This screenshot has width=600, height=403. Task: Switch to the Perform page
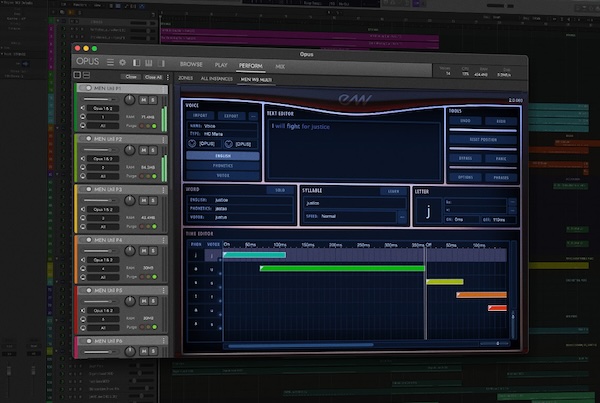[251, 66]
